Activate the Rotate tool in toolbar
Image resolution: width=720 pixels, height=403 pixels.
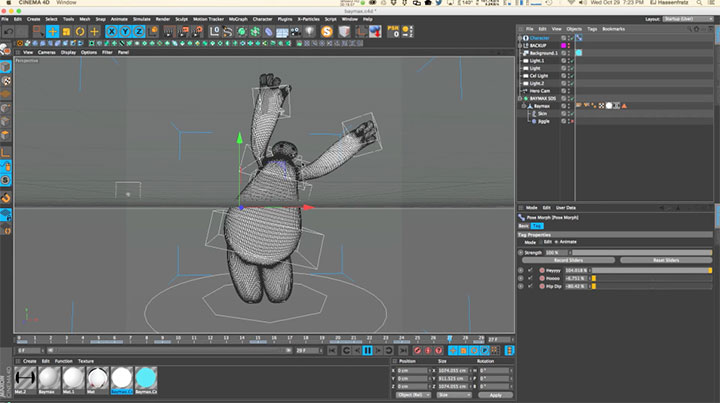pyautogui.click(x=80, y=32)
